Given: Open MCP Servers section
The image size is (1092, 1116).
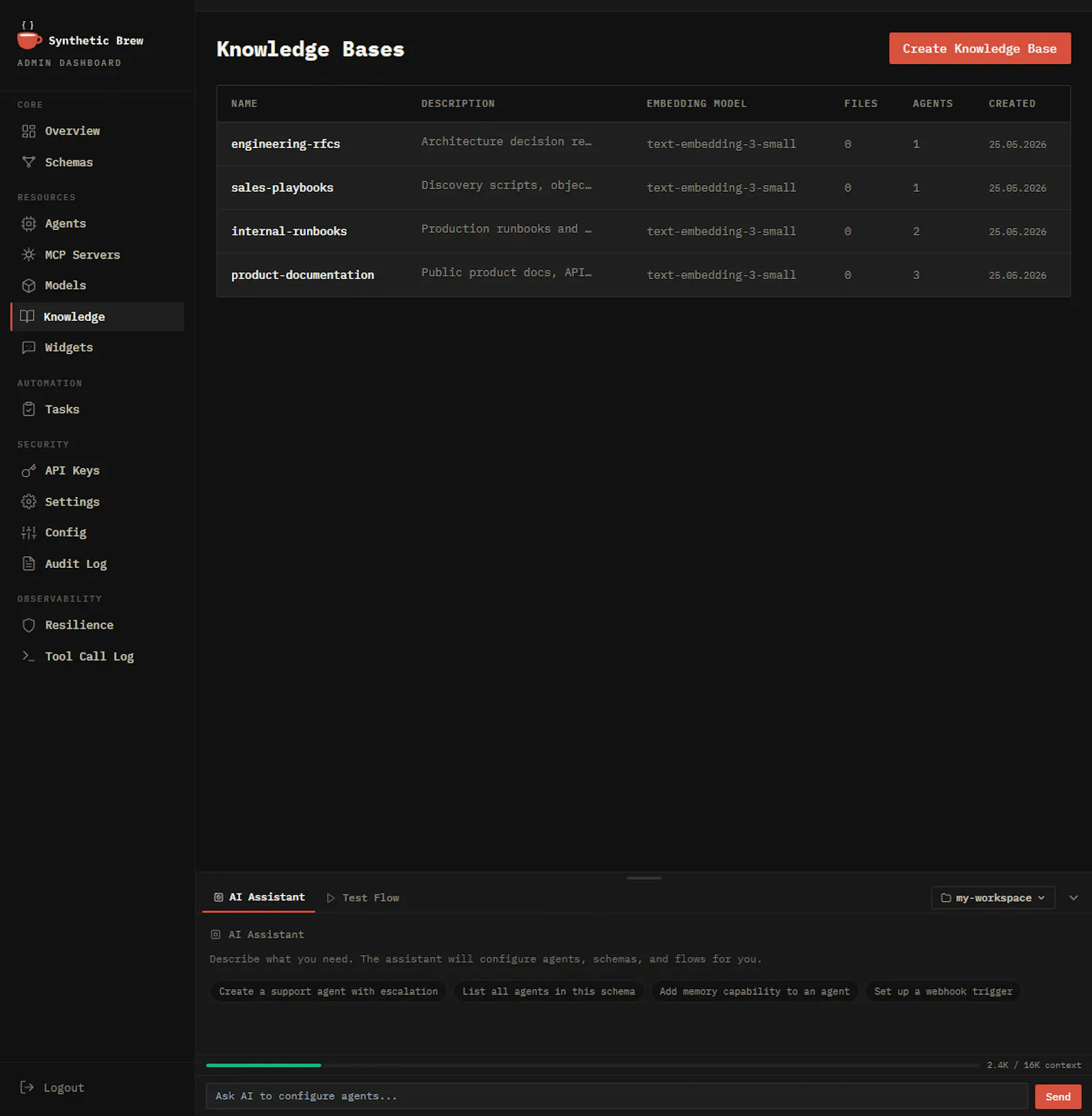Looking at the screenshot, I should pos(98,255).
